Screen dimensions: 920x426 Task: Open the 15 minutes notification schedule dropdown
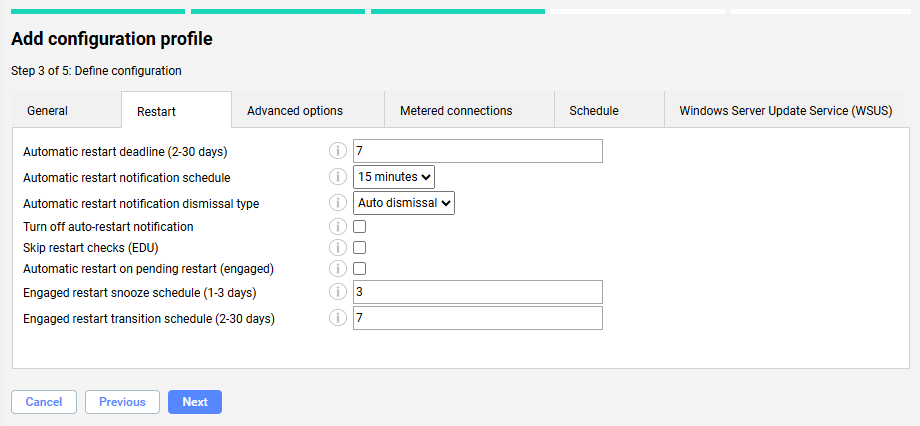tap(394, 177)
